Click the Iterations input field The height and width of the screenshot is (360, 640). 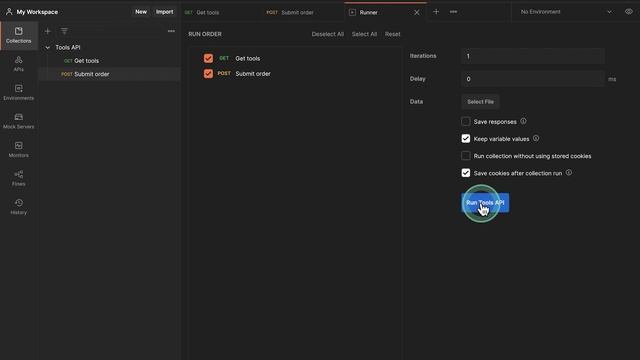(533, 56)
